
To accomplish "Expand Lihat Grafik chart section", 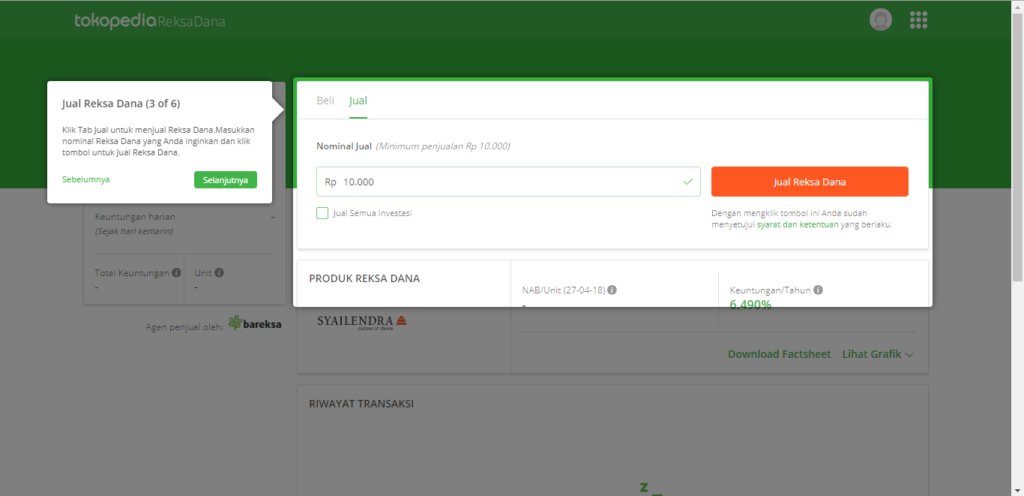I will point(878,354).
